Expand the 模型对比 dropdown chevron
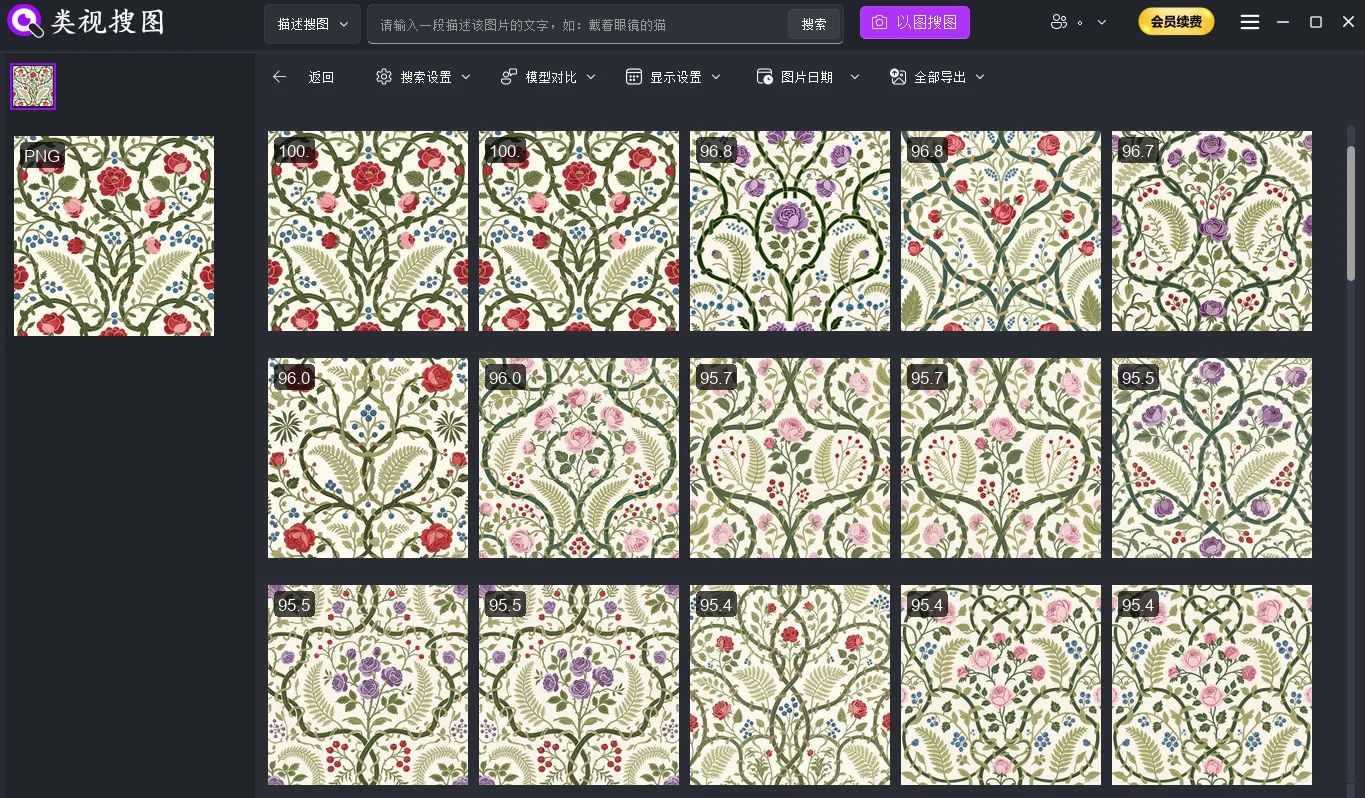 tap(590, 76)
